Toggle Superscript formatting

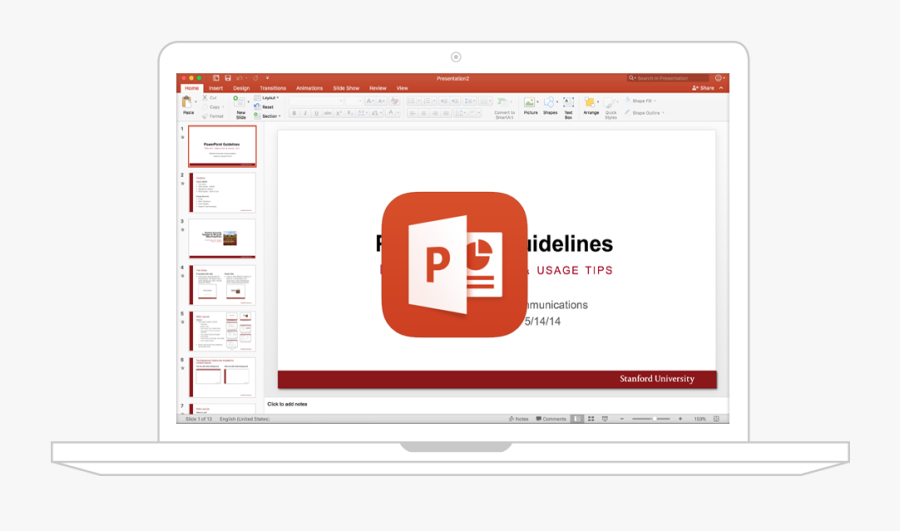[x=339, y=113]
